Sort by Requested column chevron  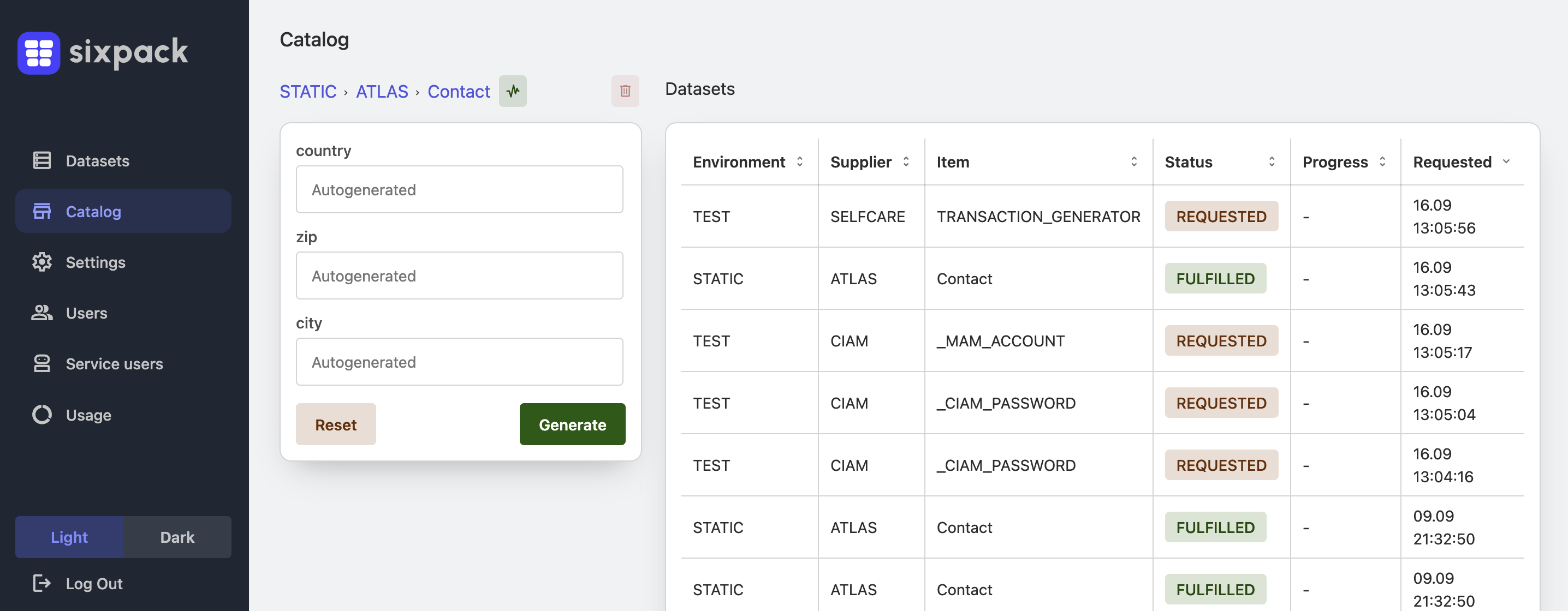(1506, 161)
